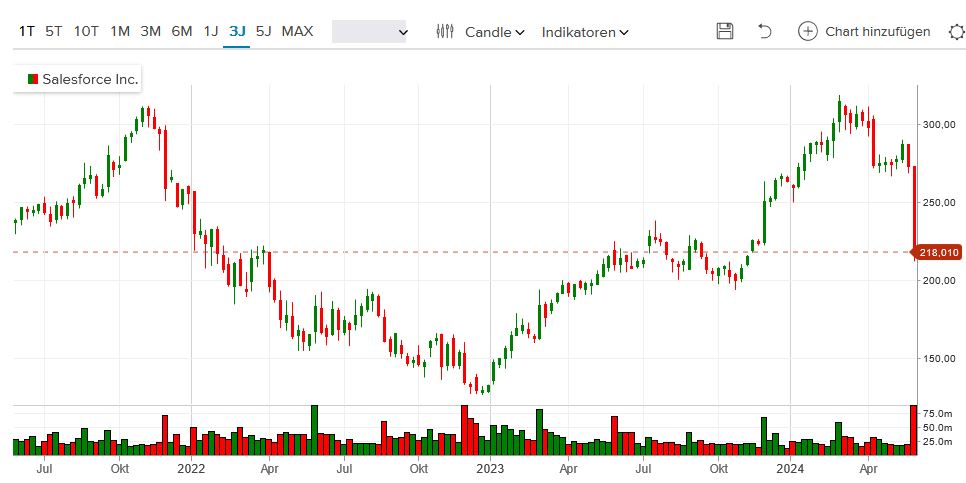Open the empty dropdown selector box
The width and height of the screenshot is (966, 483).
(x=369, y=32)
